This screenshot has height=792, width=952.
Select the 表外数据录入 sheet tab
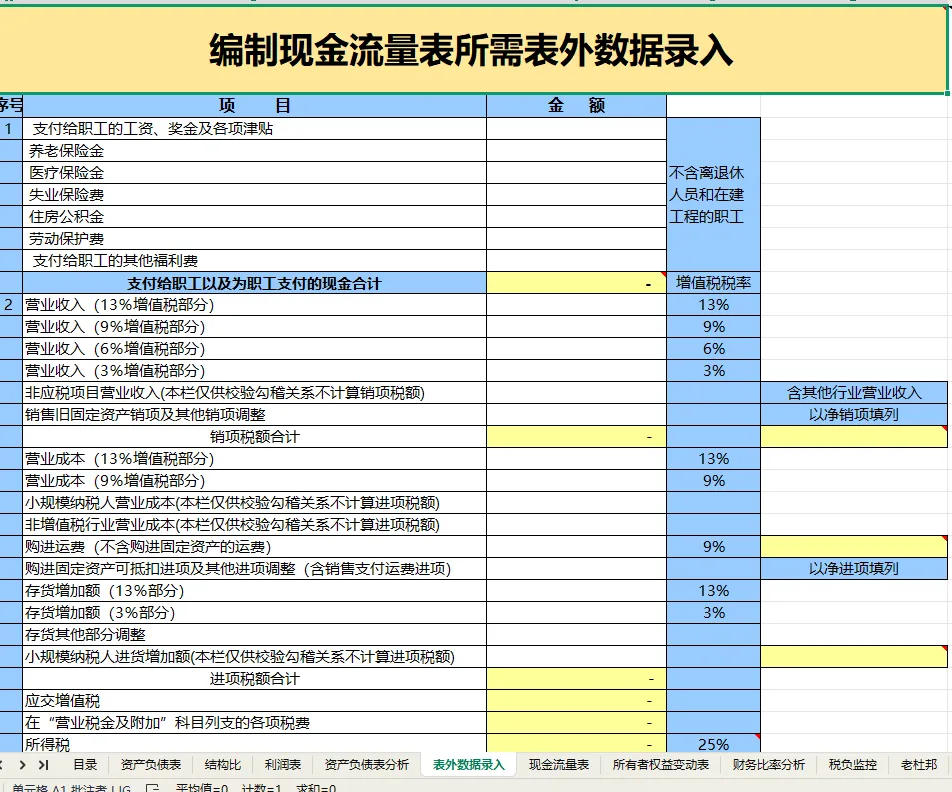(469, 765)
